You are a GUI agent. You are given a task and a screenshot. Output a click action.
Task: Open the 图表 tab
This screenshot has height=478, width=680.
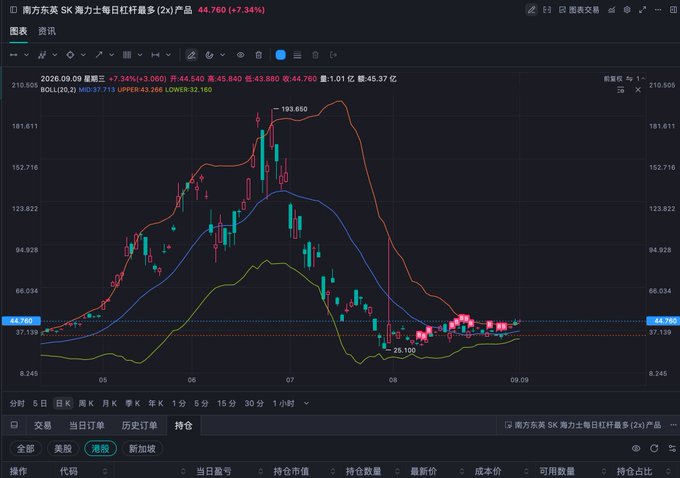[18, 31]
